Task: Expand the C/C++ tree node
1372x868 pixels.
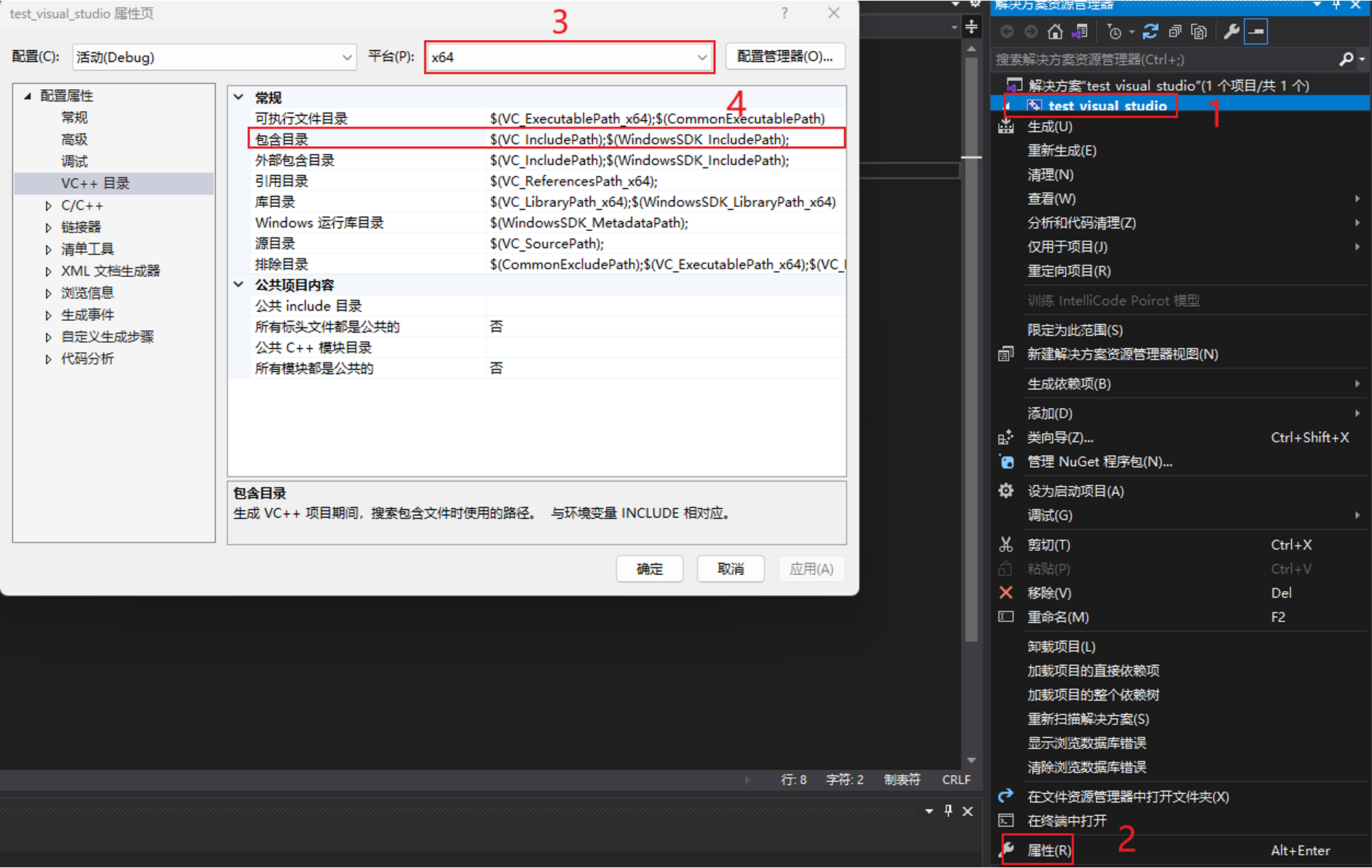Action: tap(48, 206)
